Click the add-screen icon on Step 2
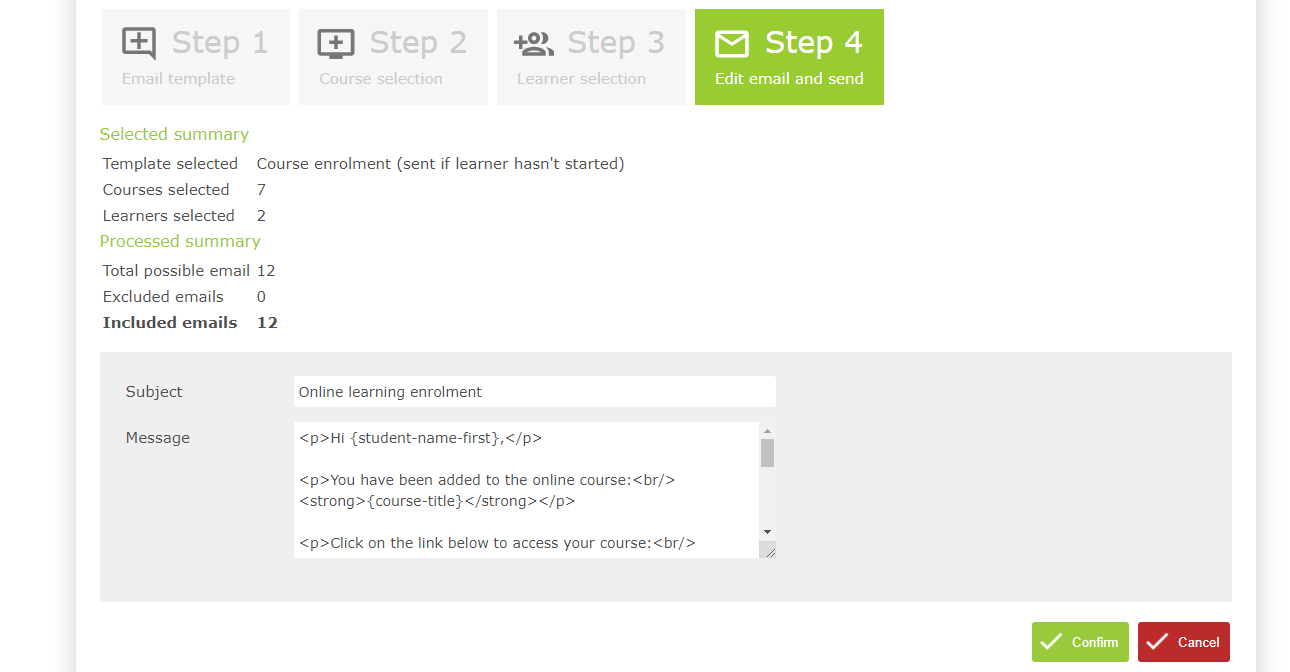This screenshot has height=672, width=1290. [335, 43]
